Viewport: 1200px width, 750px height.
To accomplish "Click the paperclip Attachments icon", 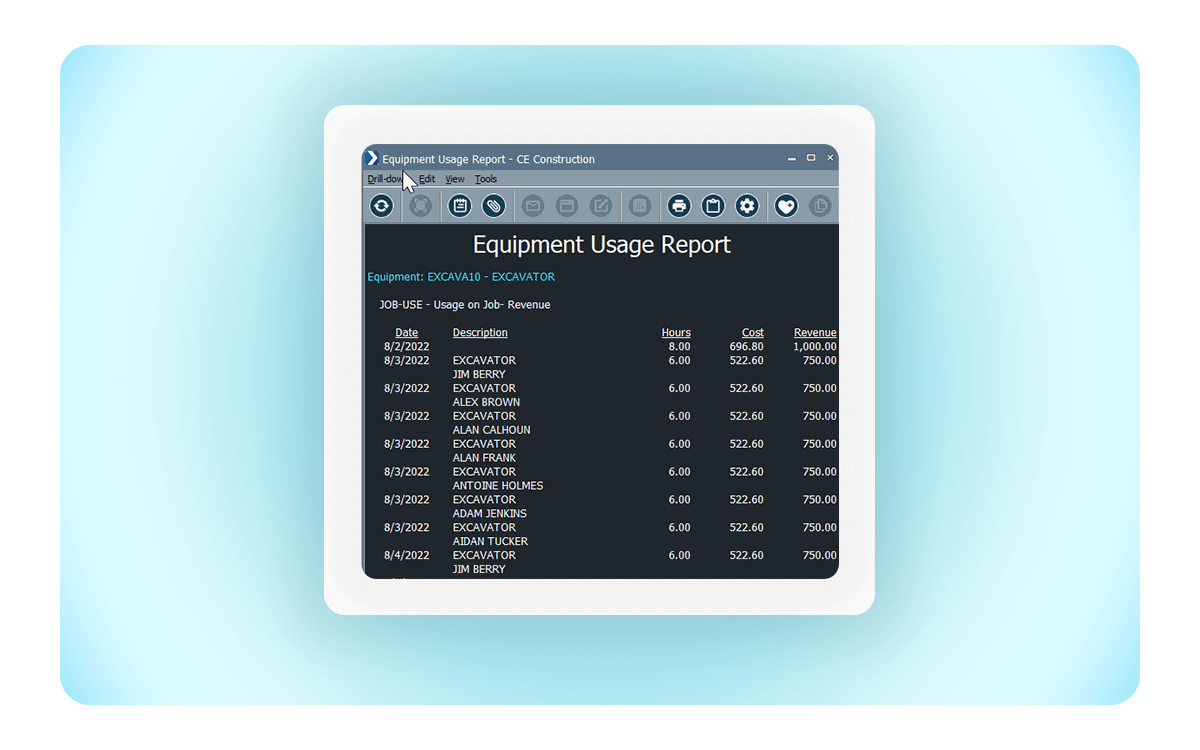I will pos(494,206).
